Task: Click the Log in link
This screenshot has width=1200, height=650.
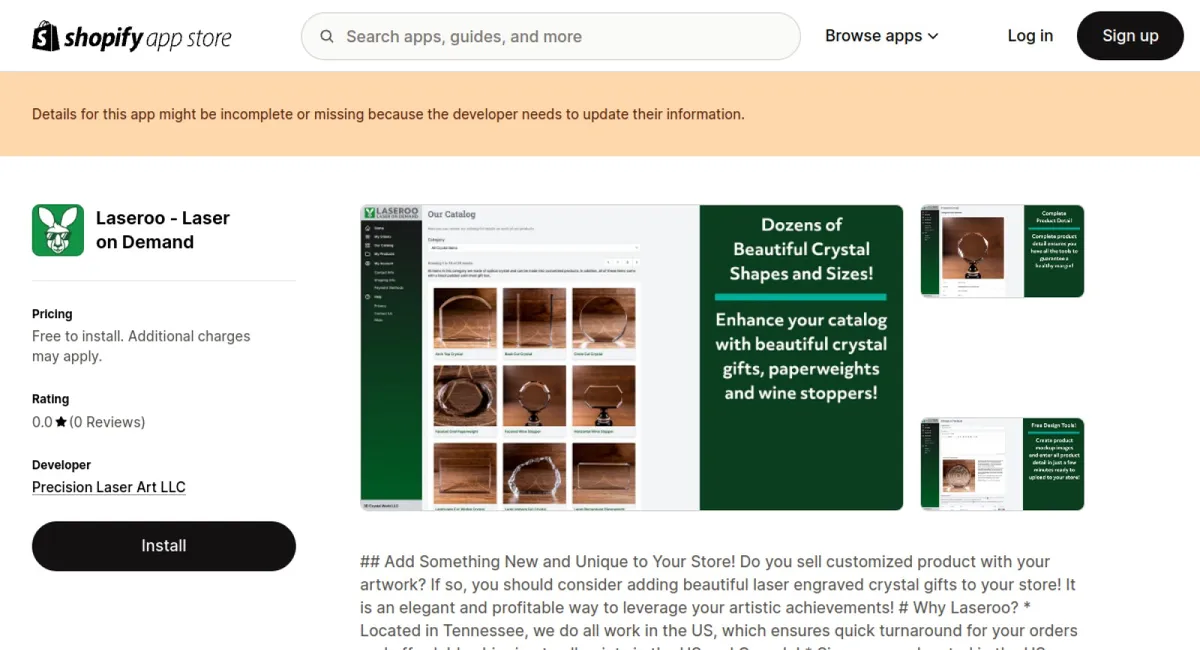Action: click(x=1029, y=36)
